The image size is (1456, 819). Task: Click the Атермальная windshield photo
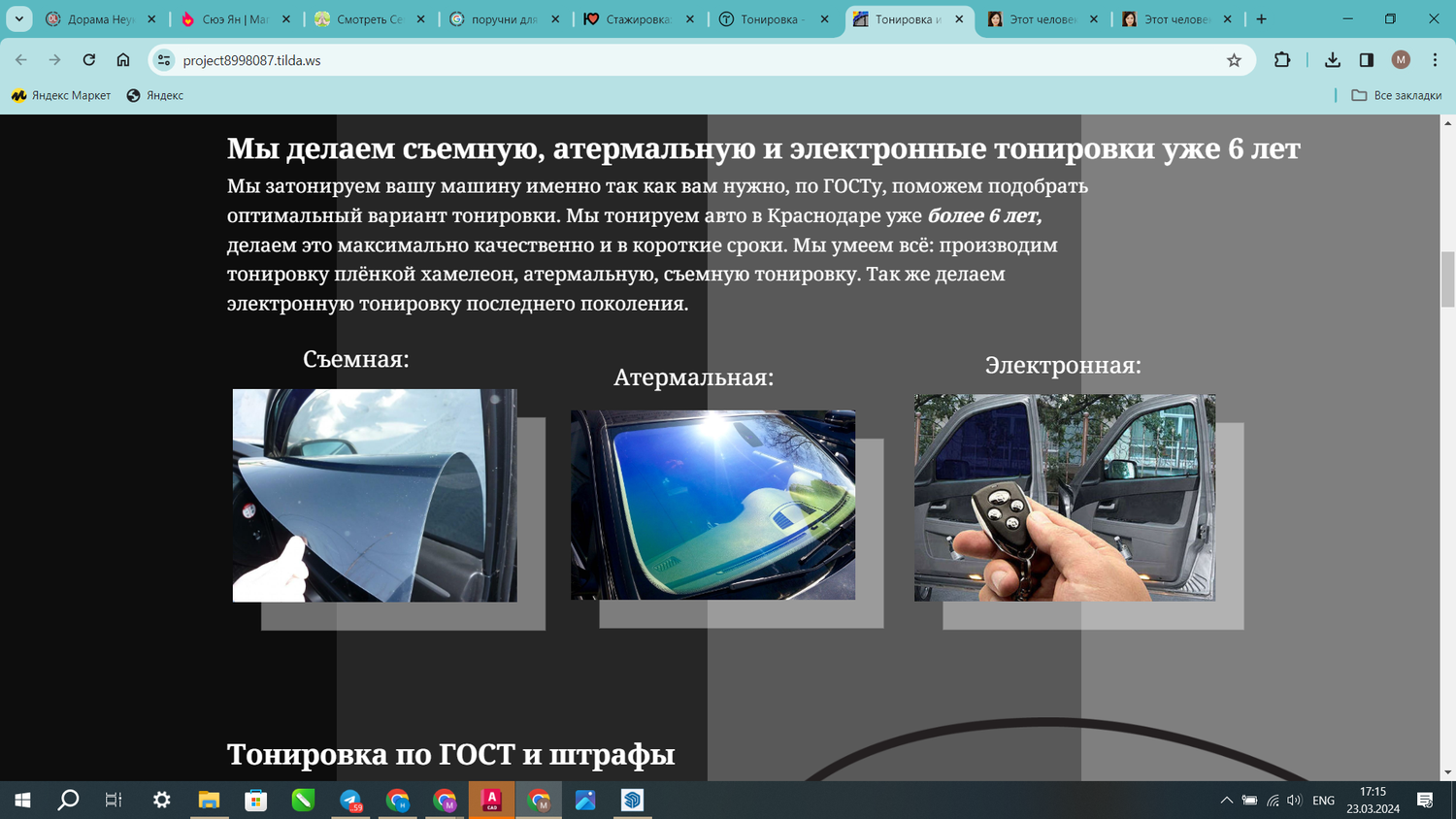coord(712,505)
